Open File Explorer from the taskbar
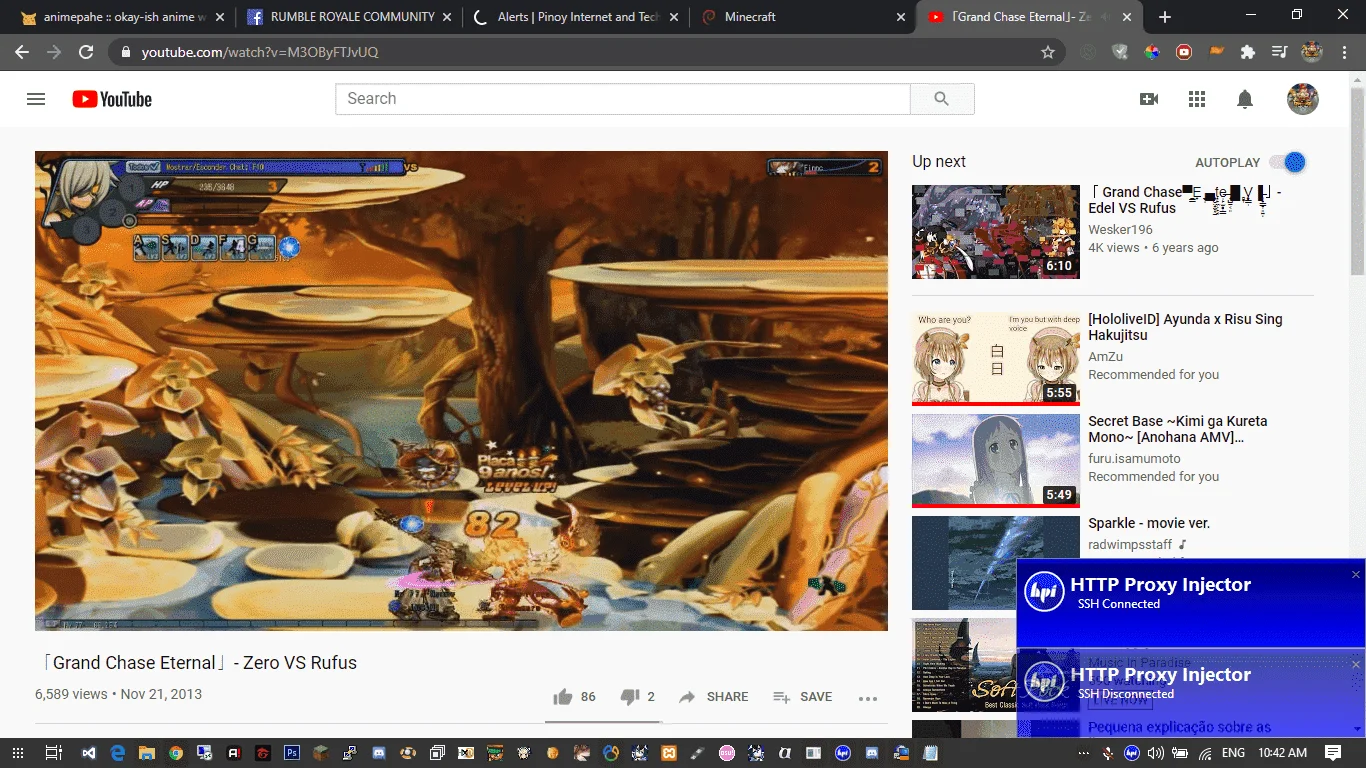 (147, 753)
